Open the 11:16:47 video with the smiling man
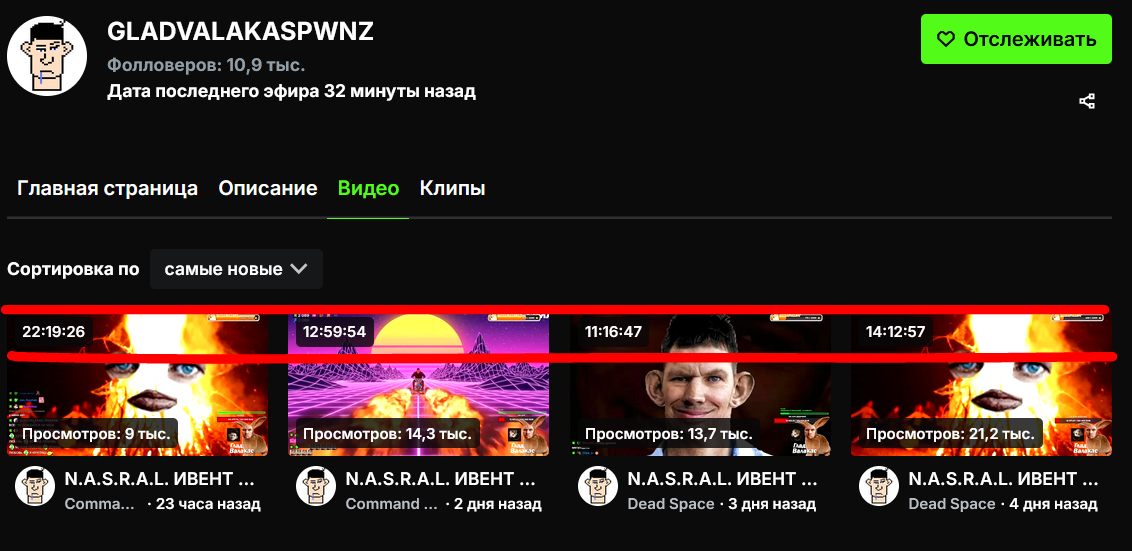This screenshot has height=551, width=1132. (x=700, y=383)
